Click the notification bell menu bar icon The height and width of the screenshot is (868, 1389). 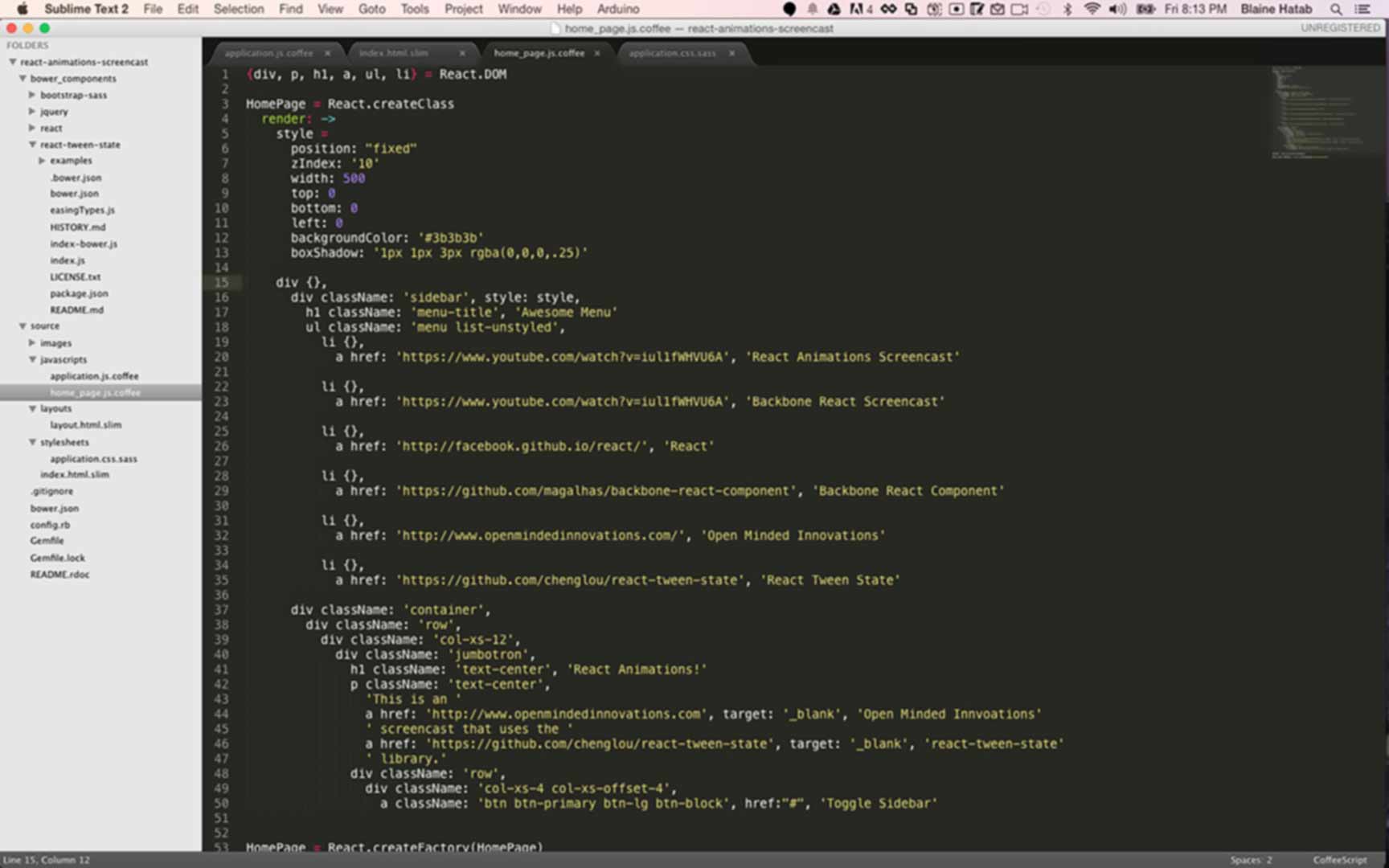pos(813,9)
